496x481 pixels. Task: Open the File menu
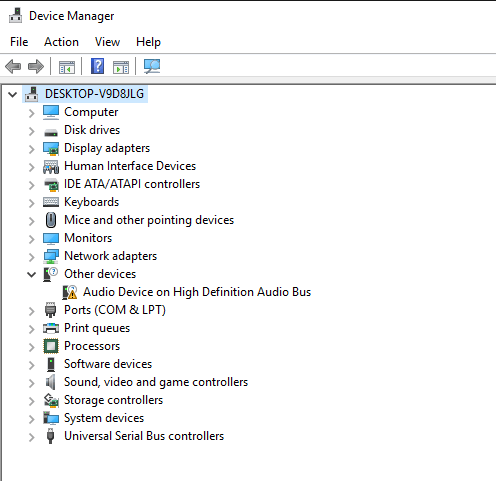pos(19,42)
